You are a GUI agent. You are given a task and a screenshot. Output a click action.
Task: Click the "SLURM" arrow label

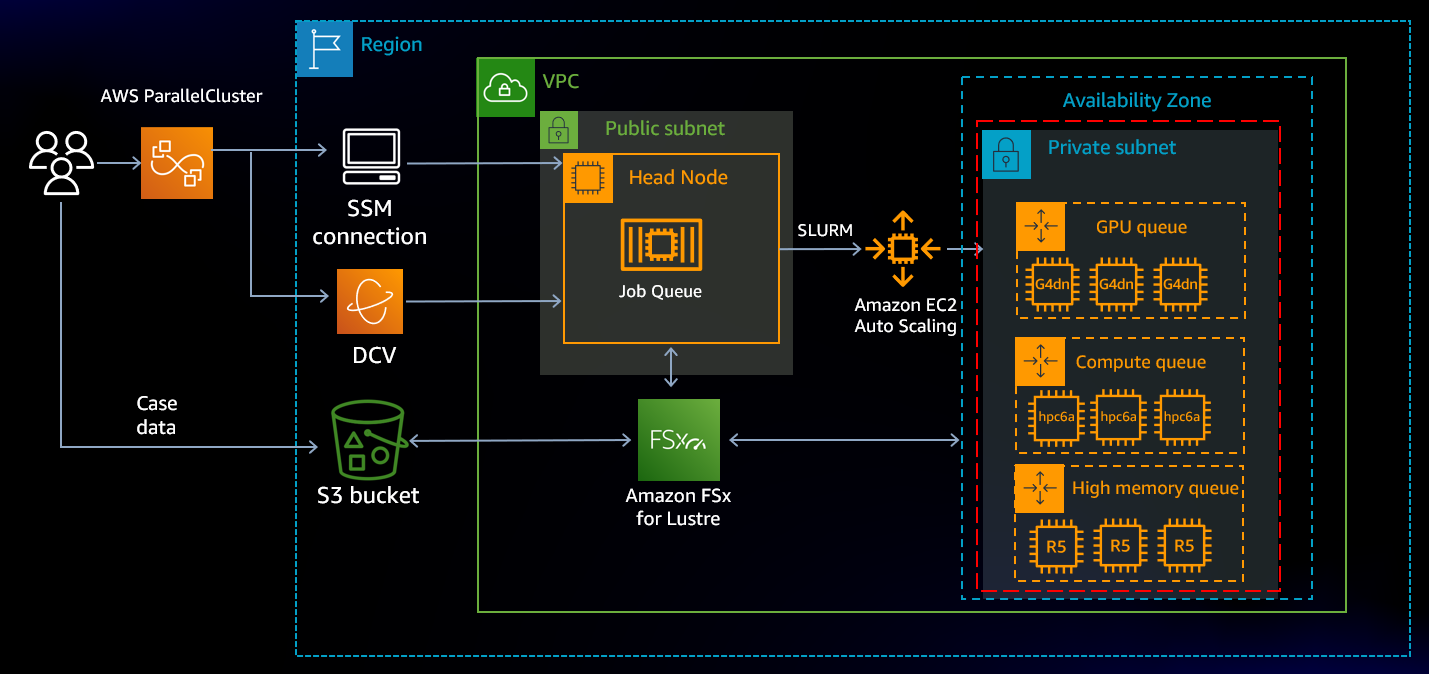click(x=825, y=230)
